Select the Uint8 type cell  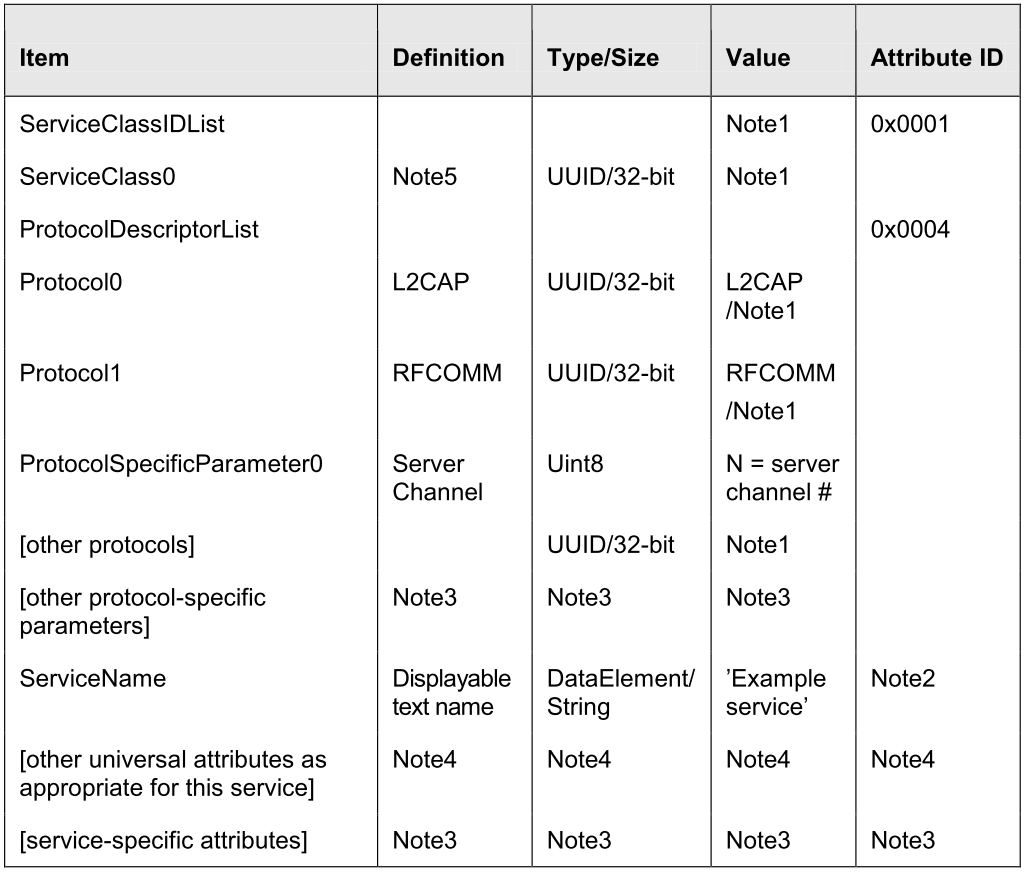click(x=575, y=465)
